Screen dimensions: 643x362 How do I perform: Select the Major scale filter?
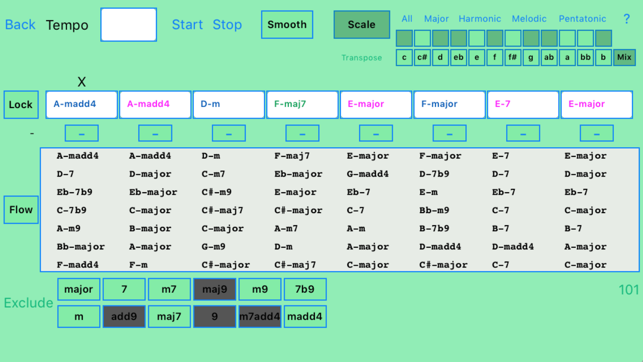coord(436,19)
